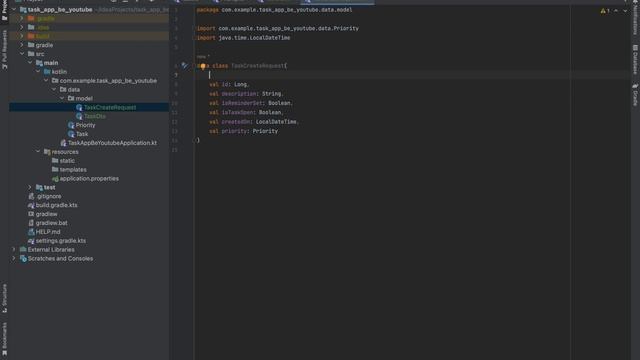The width and height of the screenshot is (640, 360).
Task: Expand the gradle folder
Action: click(22, 45)
